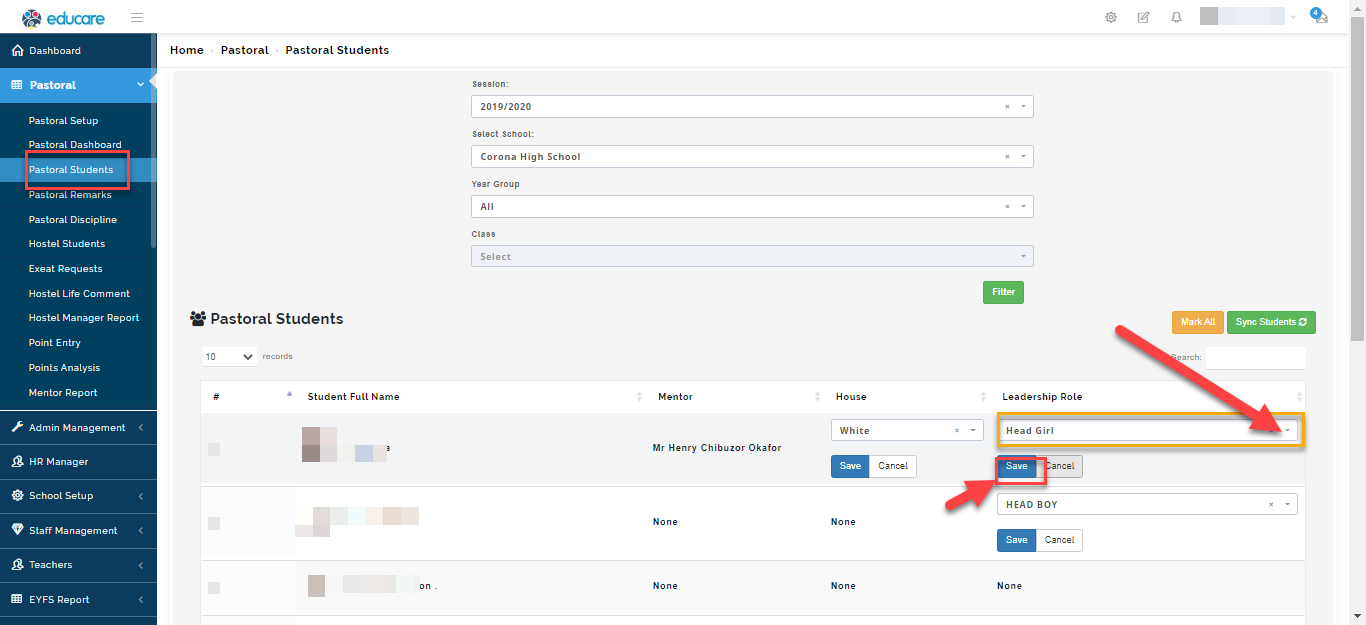Go to Pastoral breadcrumb link
The height and width of the screenshot is (625, 1366).
[x=245, y=50]
